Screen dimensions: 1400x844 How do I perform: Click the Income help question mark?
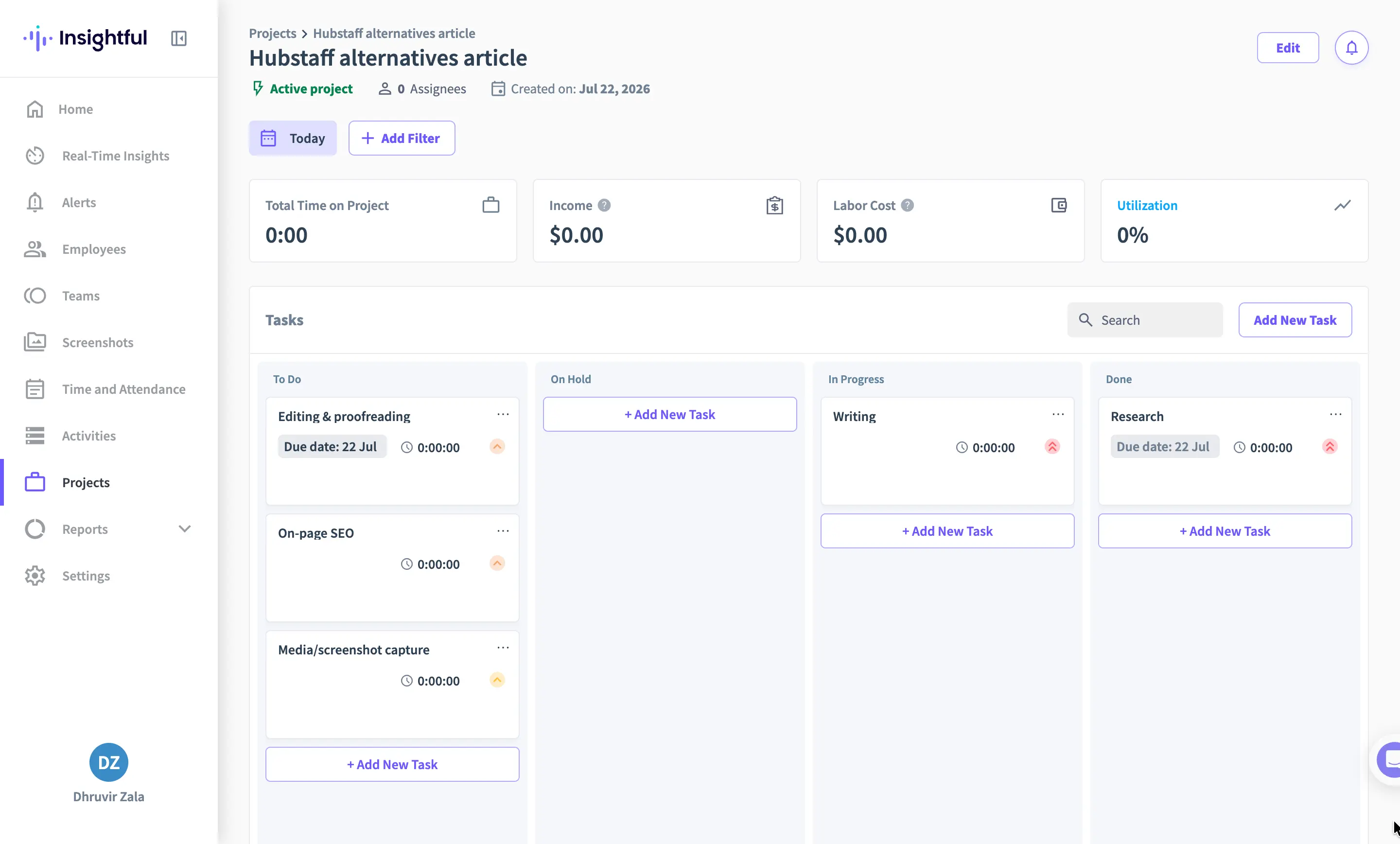[x=604, y=205]
